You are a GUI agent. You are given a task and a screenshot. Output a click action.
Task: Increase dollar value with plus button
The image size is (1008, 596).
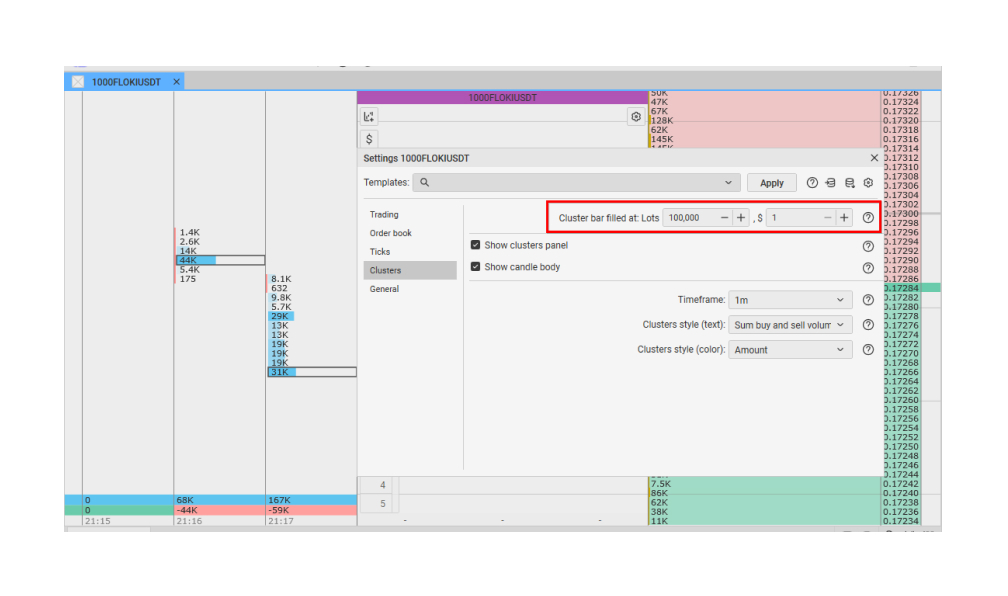844,218
